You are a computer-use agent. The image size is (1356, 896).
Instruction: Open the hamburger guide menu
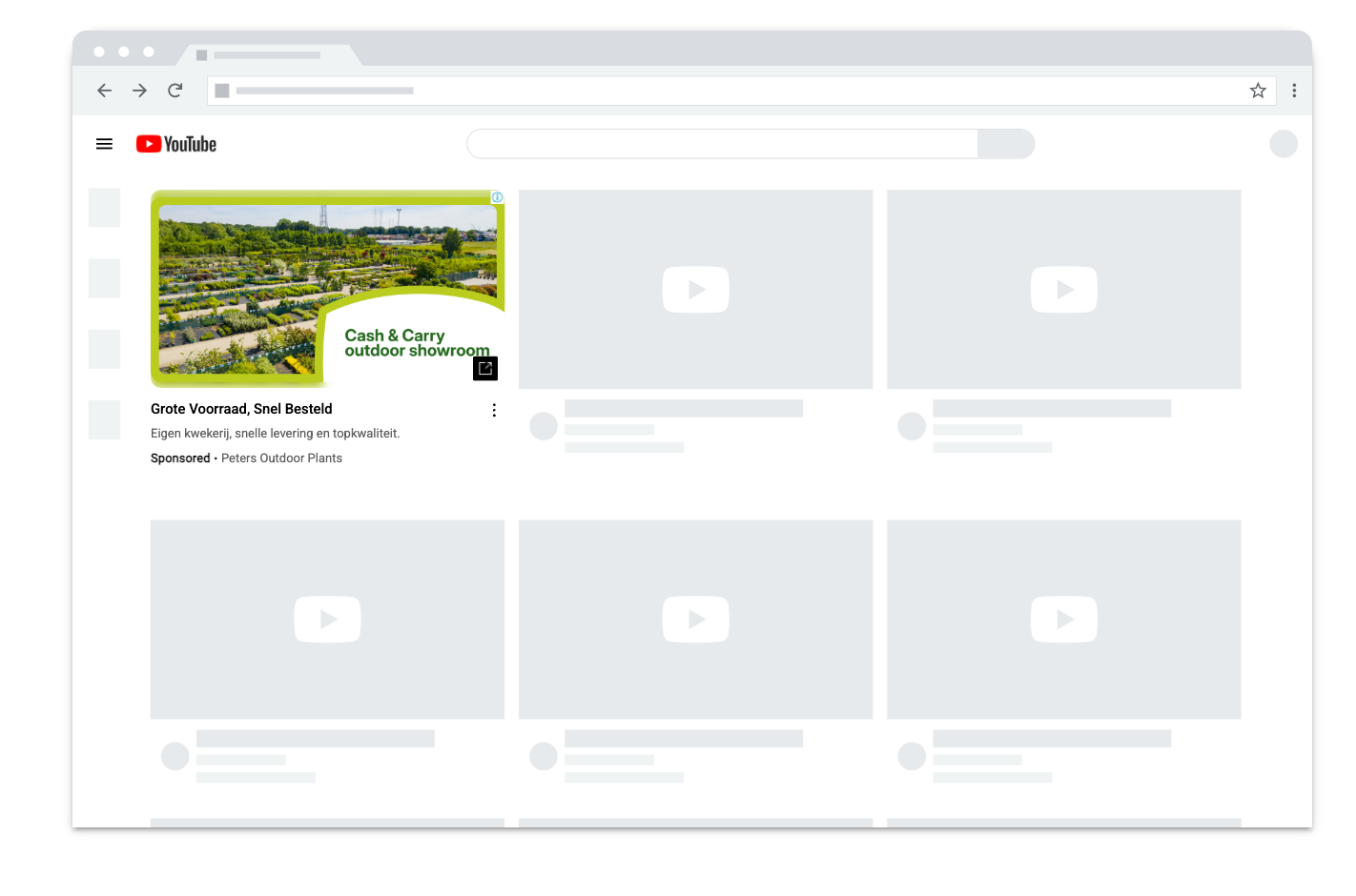pyautogui.click(x=104, y=144)
